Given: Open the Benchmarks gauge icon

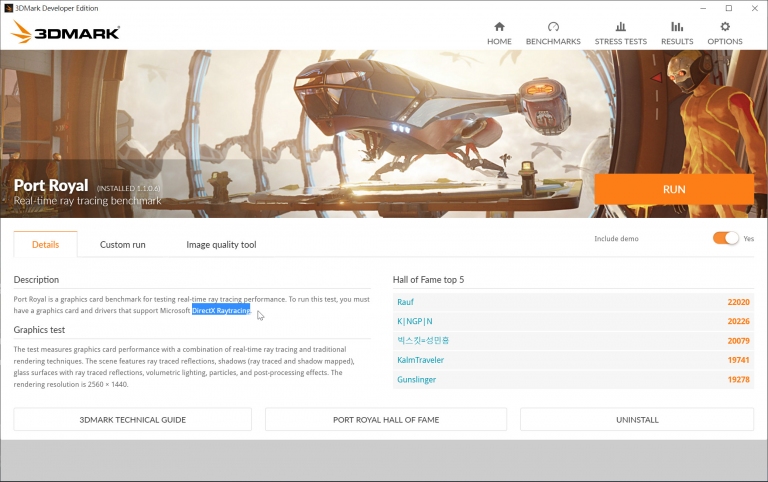Looking at the screenshot, I should pos(553,26).
